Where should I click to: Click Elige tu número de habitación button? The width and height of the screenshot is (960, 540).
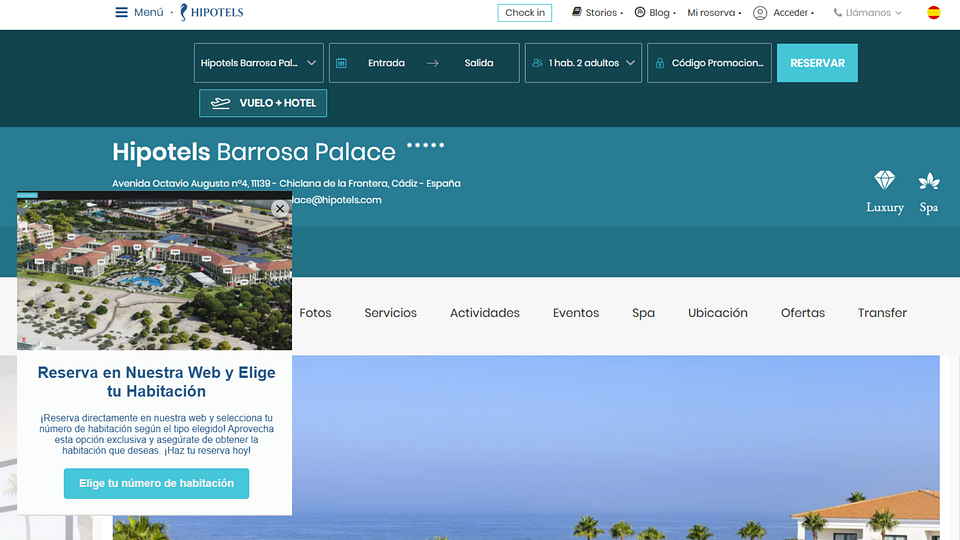(x=156, y=483)
